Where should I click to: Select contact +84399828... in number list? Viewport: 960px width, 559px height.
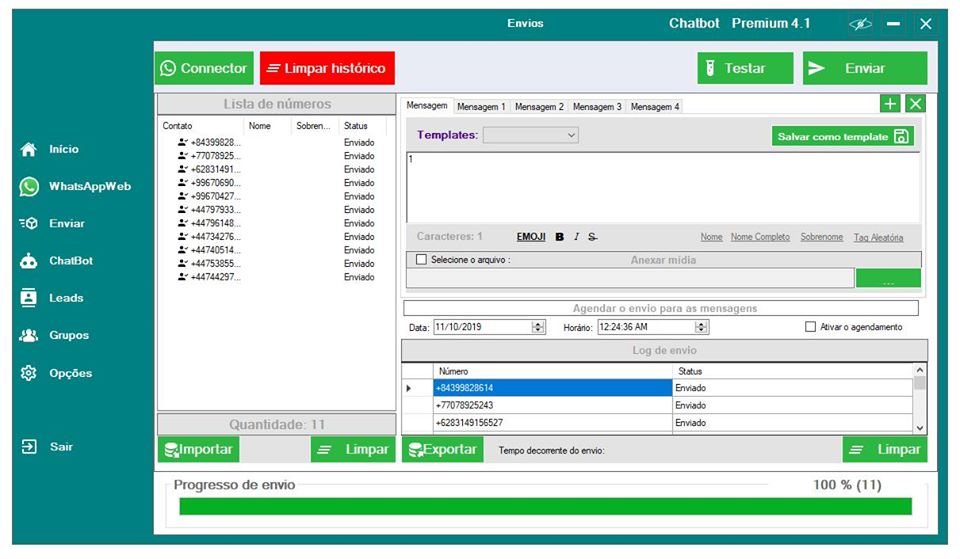point(209,143)
